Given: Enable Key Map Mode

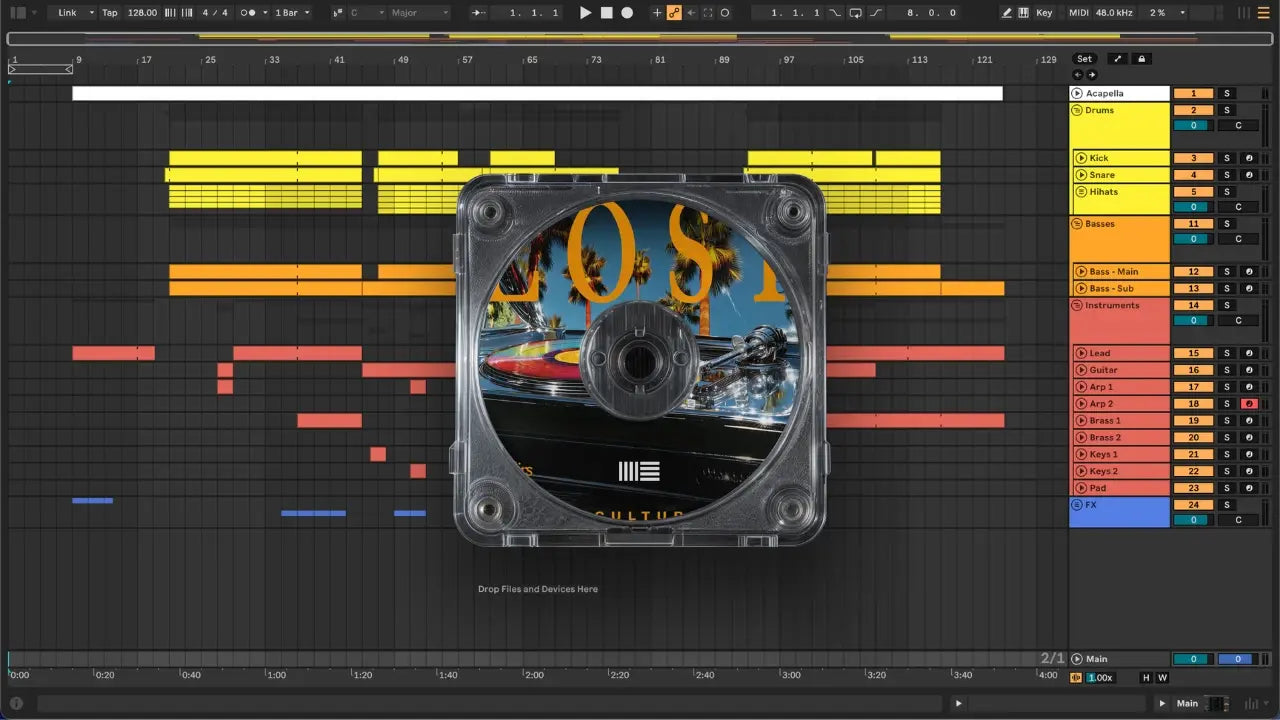Looking at the screenshot, I should tap(1045, 13).
